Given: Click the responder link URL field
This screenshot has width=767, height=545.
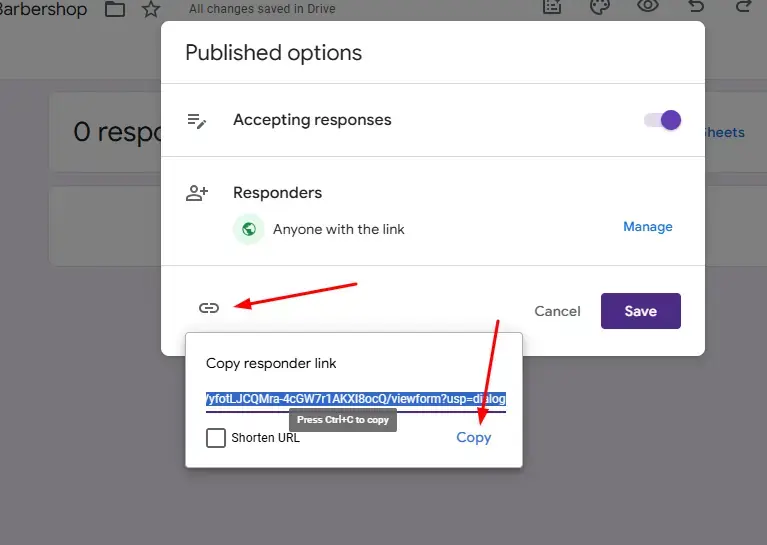Looking at the screenshot, I should click(x=356, y=399).
